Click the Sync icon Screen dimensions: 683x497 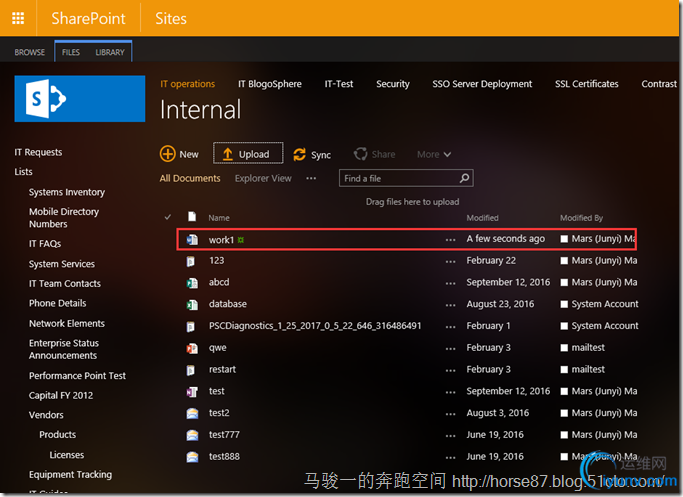(300, 154)
